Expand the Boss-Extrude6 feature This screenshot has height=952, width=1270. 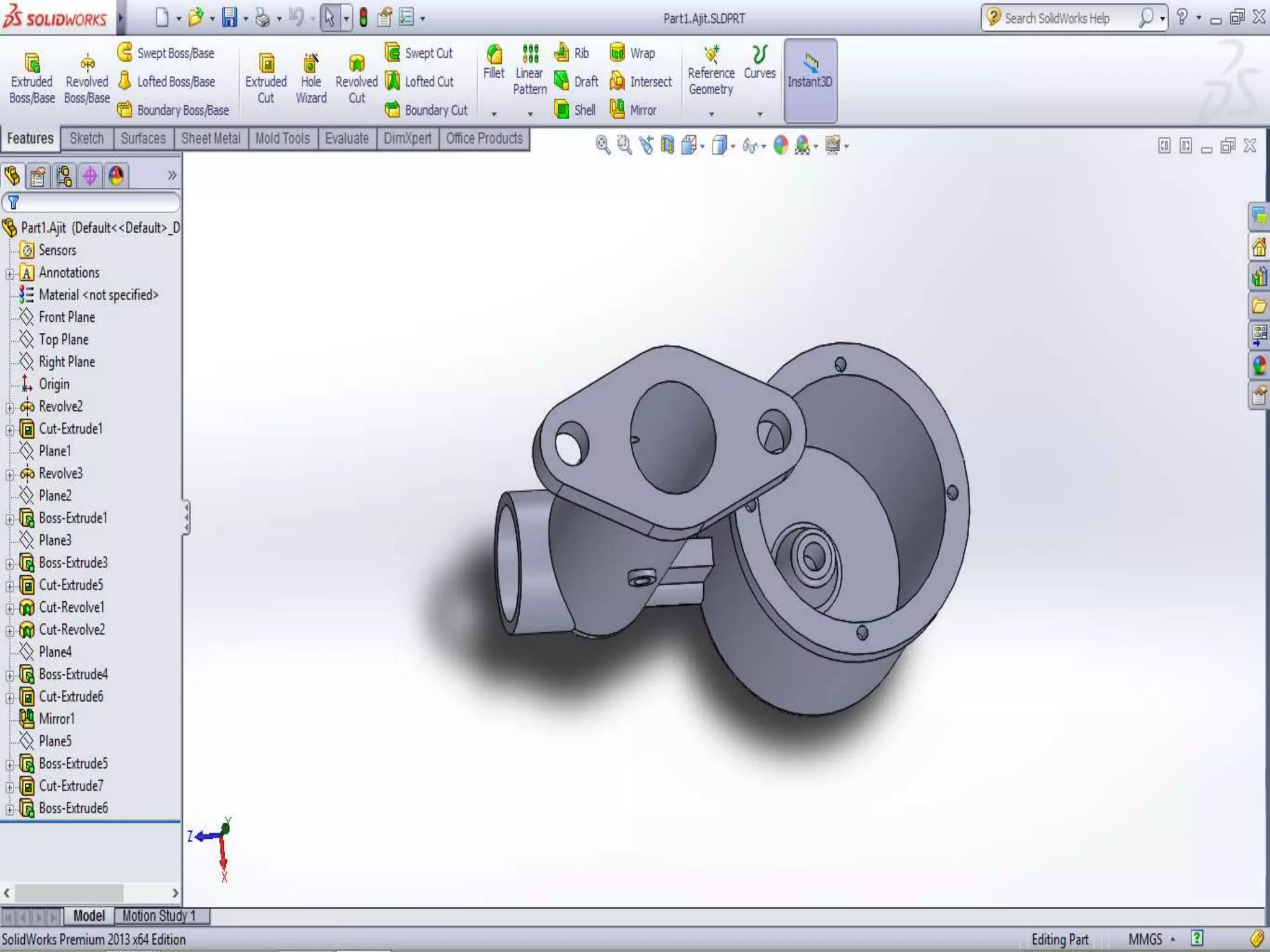point(9,809)
